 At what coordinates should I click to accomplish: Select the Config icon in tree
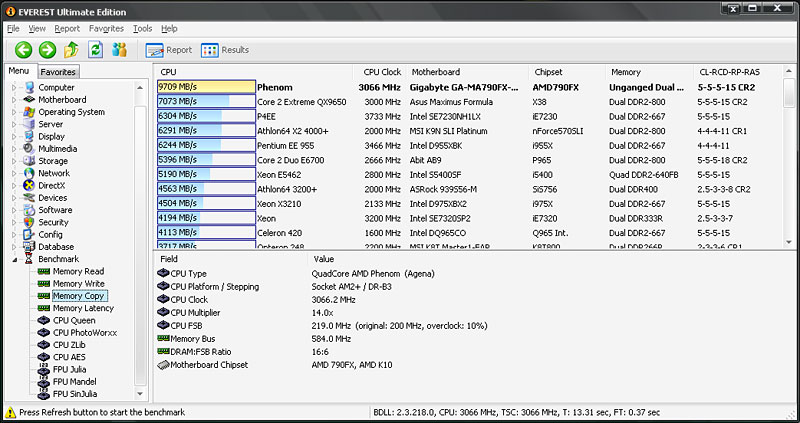(29, 235)
